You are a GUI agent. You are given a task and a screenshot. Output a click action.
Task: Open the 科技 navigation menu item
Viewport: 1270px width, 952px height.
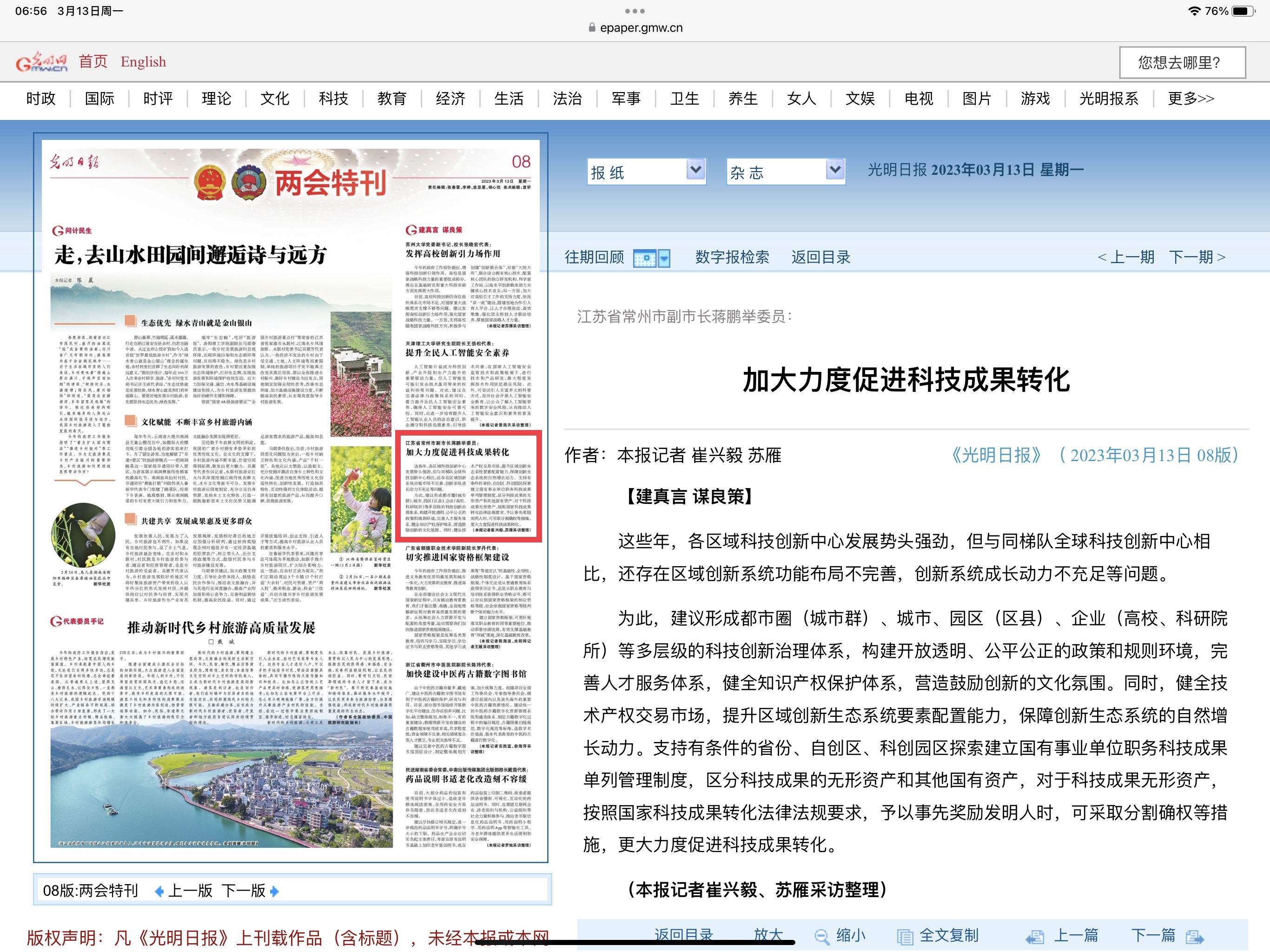(333, 99)
